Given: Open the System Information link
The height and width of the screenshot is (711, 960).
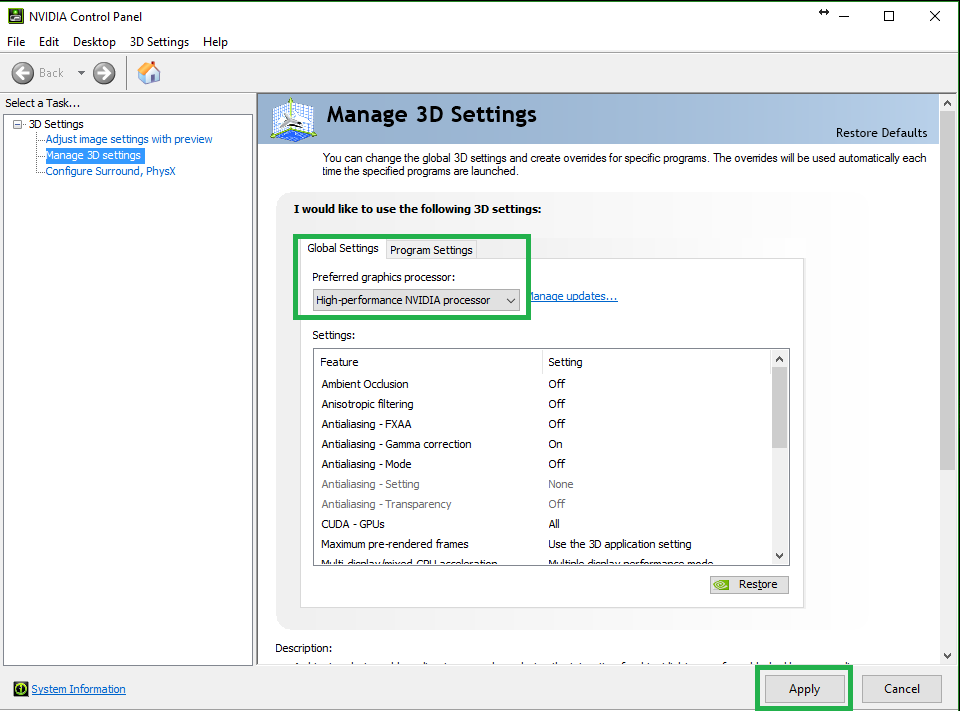Looking at the screenshot, I should [x=78, y=689].
